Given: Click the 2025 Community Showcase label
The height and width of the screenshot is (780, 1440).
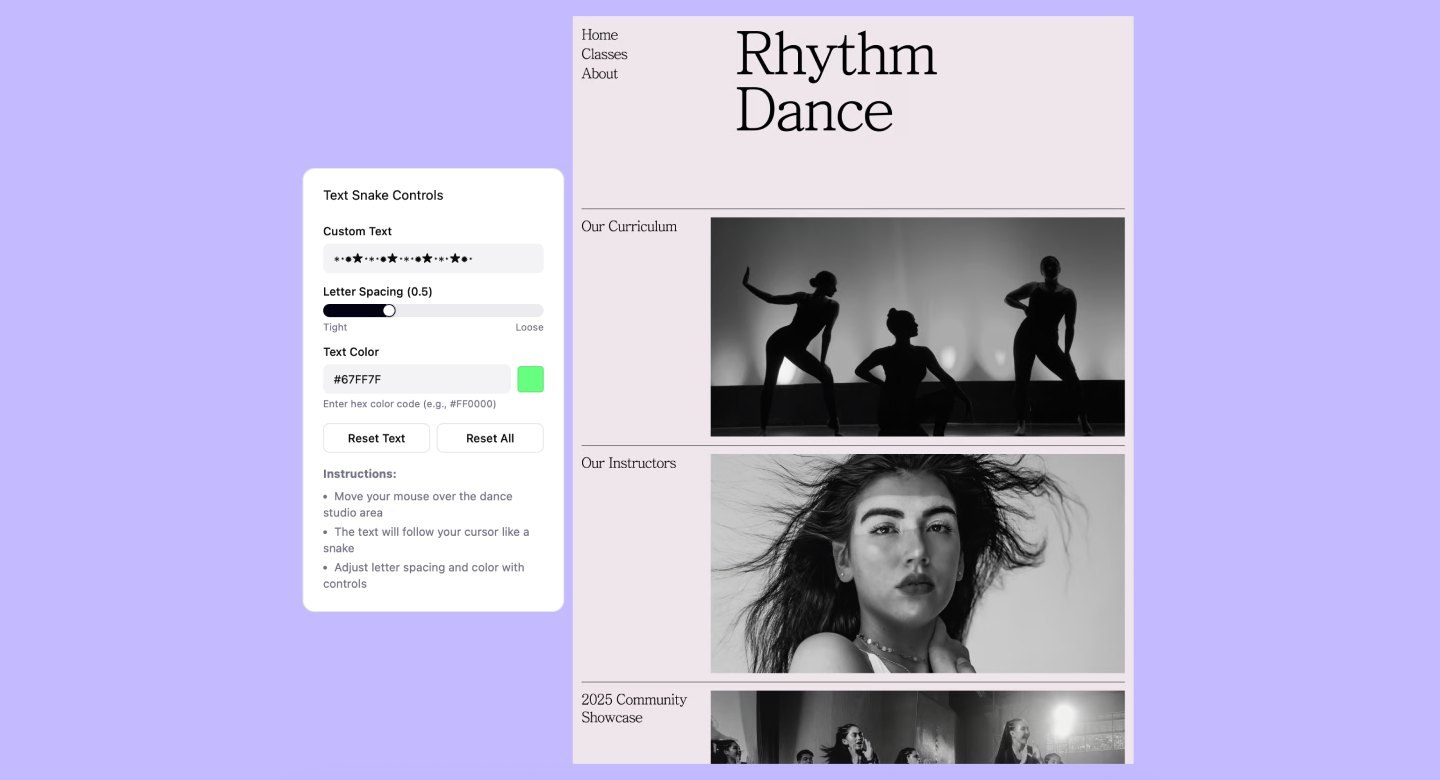Looking at the screenshot, I should 634,708.
